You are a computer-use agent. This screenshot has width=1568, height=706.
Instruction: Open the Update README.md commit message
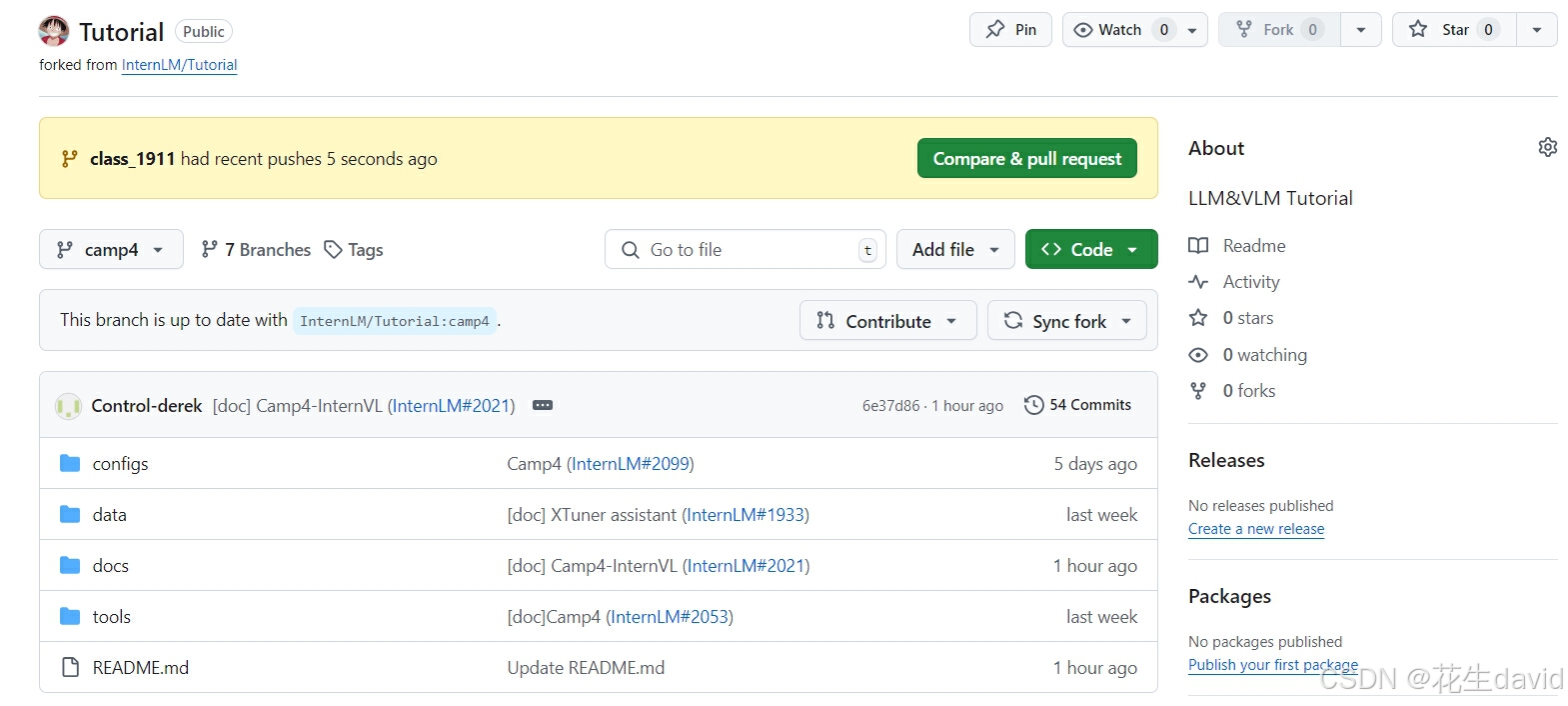click(x=586, y=668)
